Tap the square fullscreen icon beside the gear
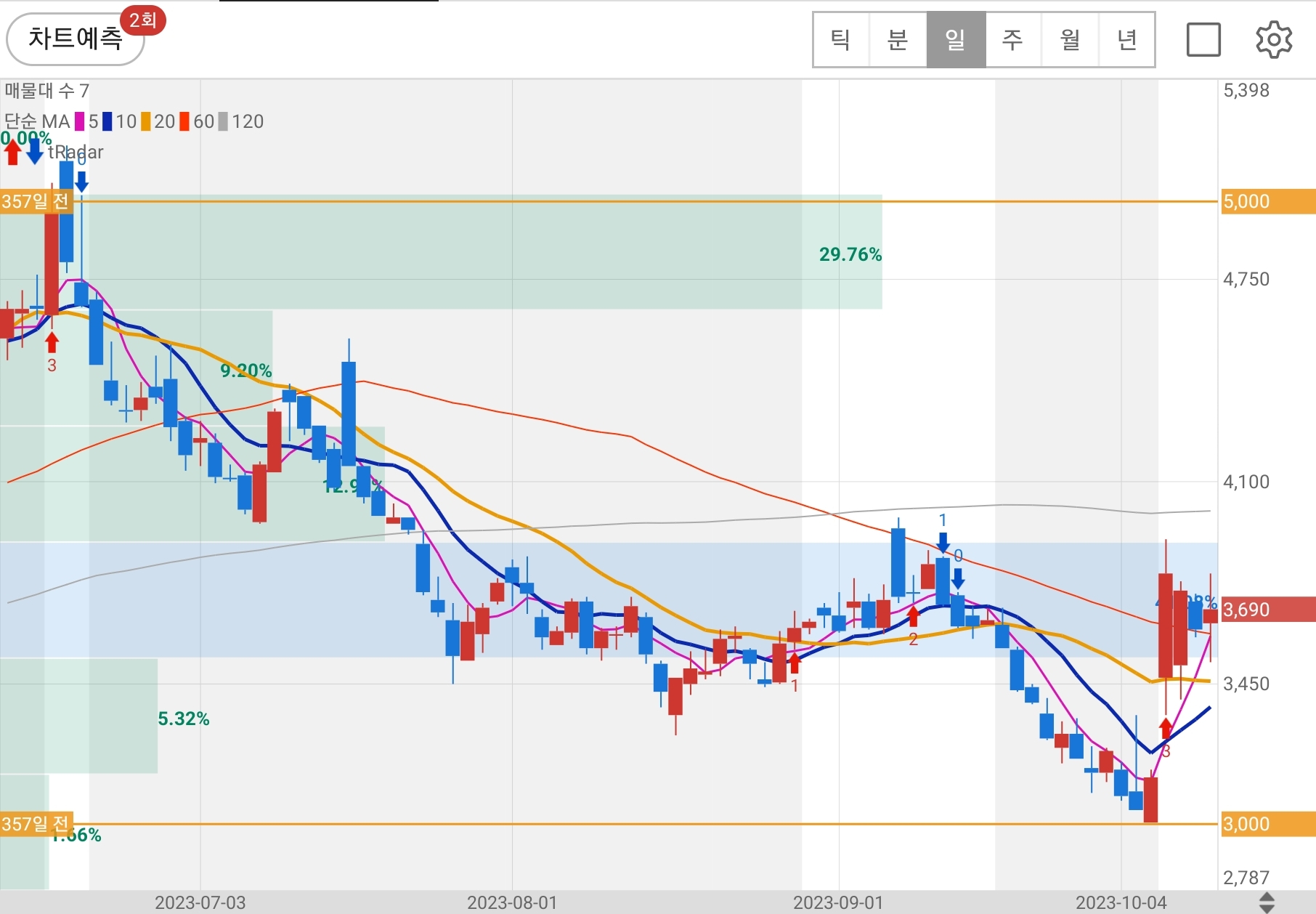The image size is (1316, 914). tap(1203, 39)
